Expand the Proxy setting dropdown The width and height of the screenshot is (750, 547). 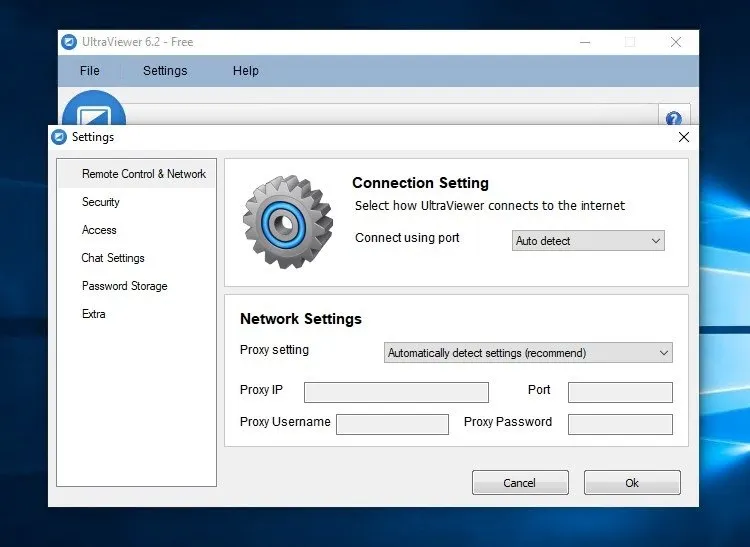point(528,353)
